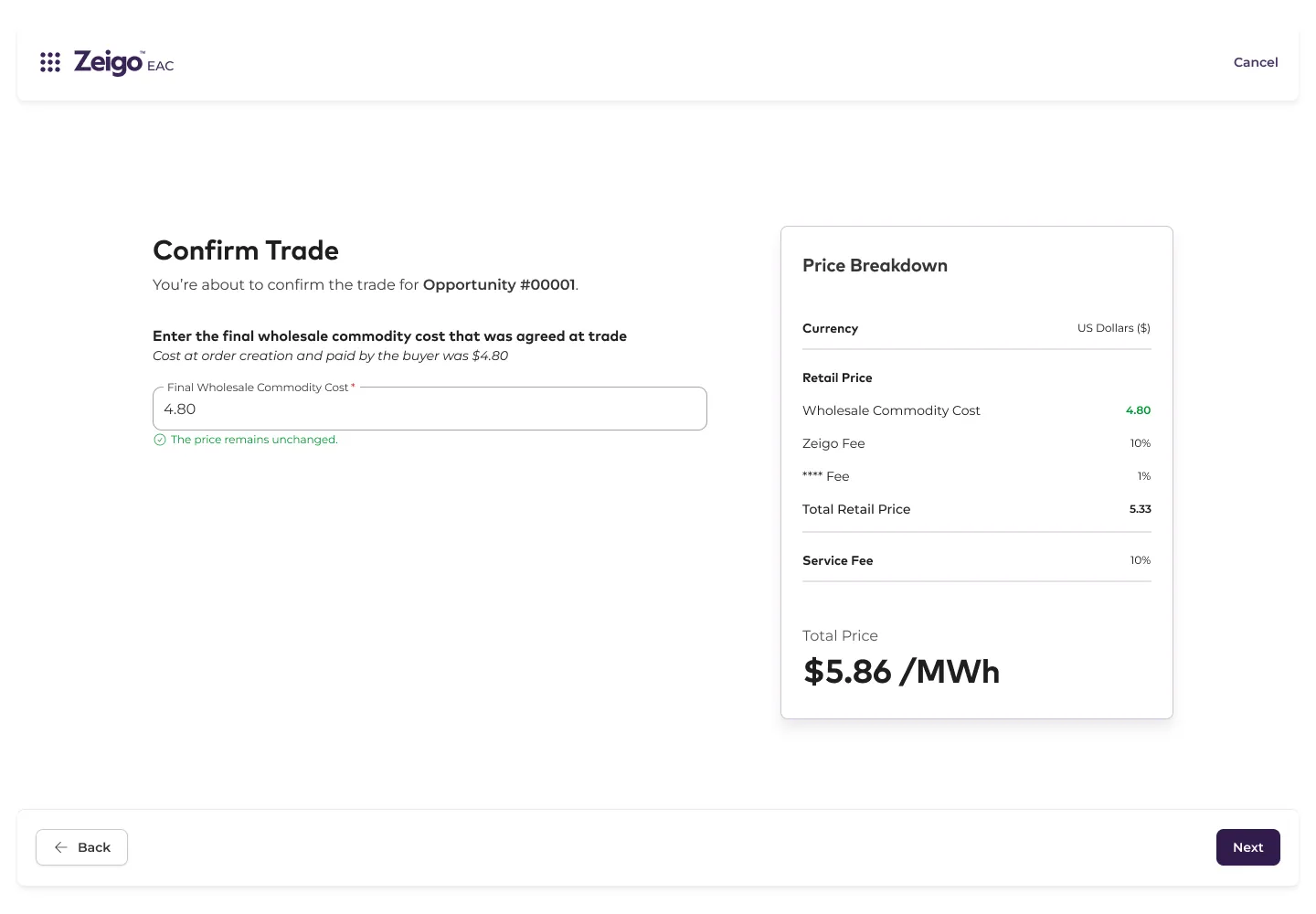Cancel the trade confirmation

(x=1256, y=62)
